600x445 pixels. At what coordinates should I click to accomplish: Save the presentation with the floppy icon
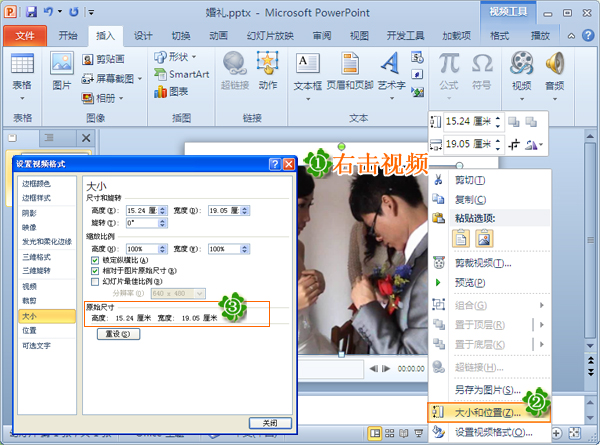point(31,12)
